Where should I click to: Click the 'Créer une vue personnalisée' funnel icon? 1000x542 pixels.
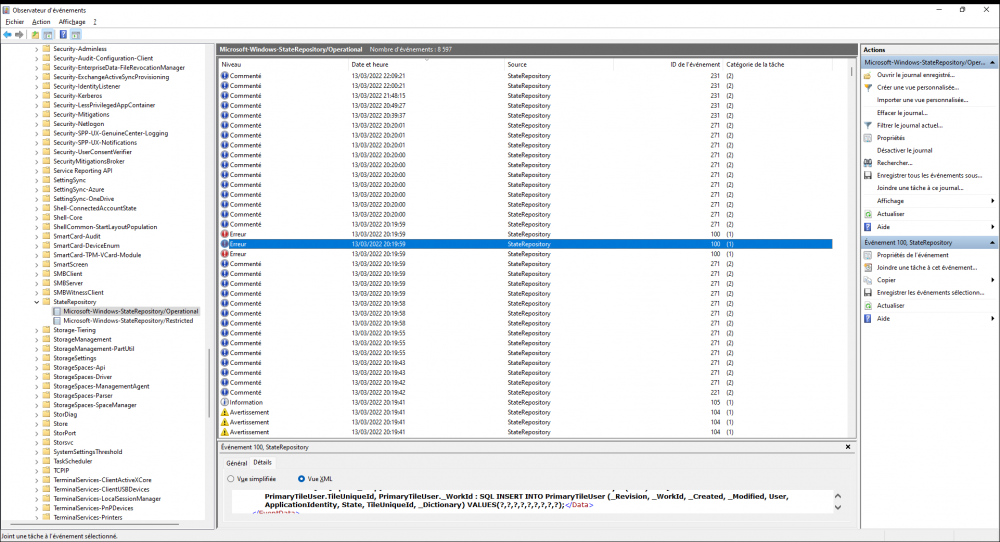[x=868, y=88]
